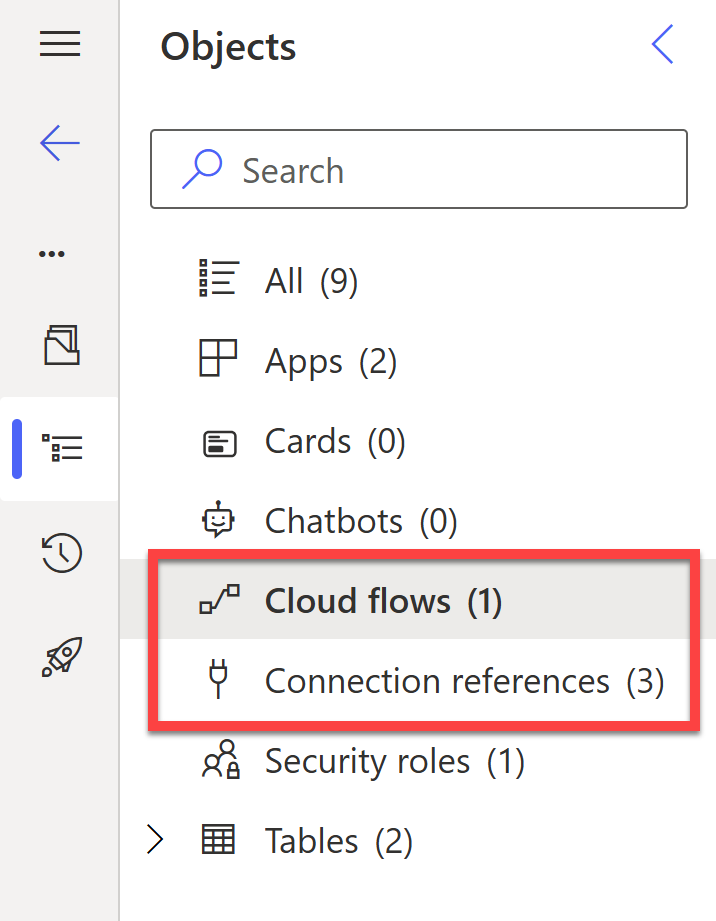Select Cloud flows (1) item
This screenshot has width=716, height=921.
click(x=384, y=601)
